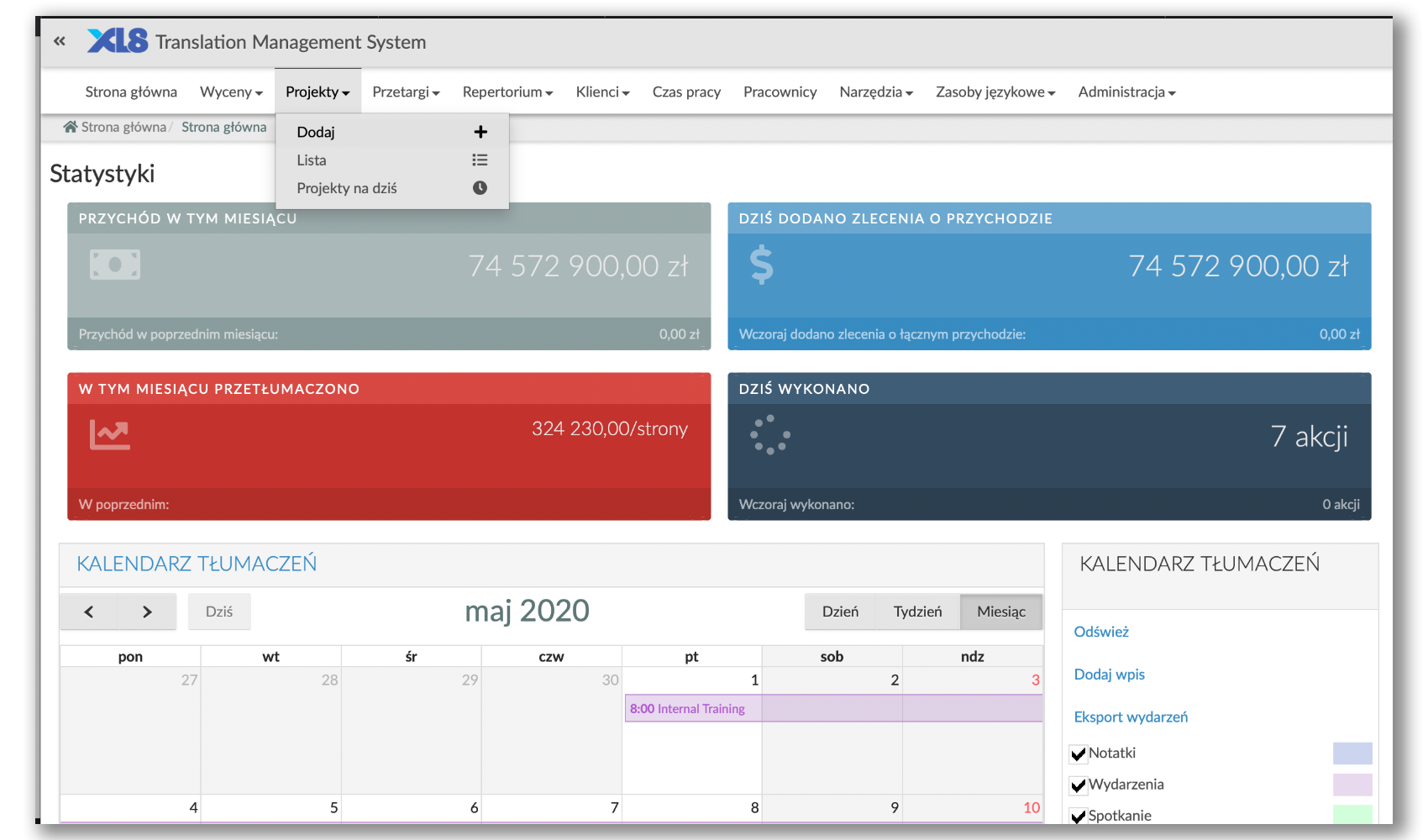
Task: Click the 324 230,00/strony value
Action: point(609,428)
